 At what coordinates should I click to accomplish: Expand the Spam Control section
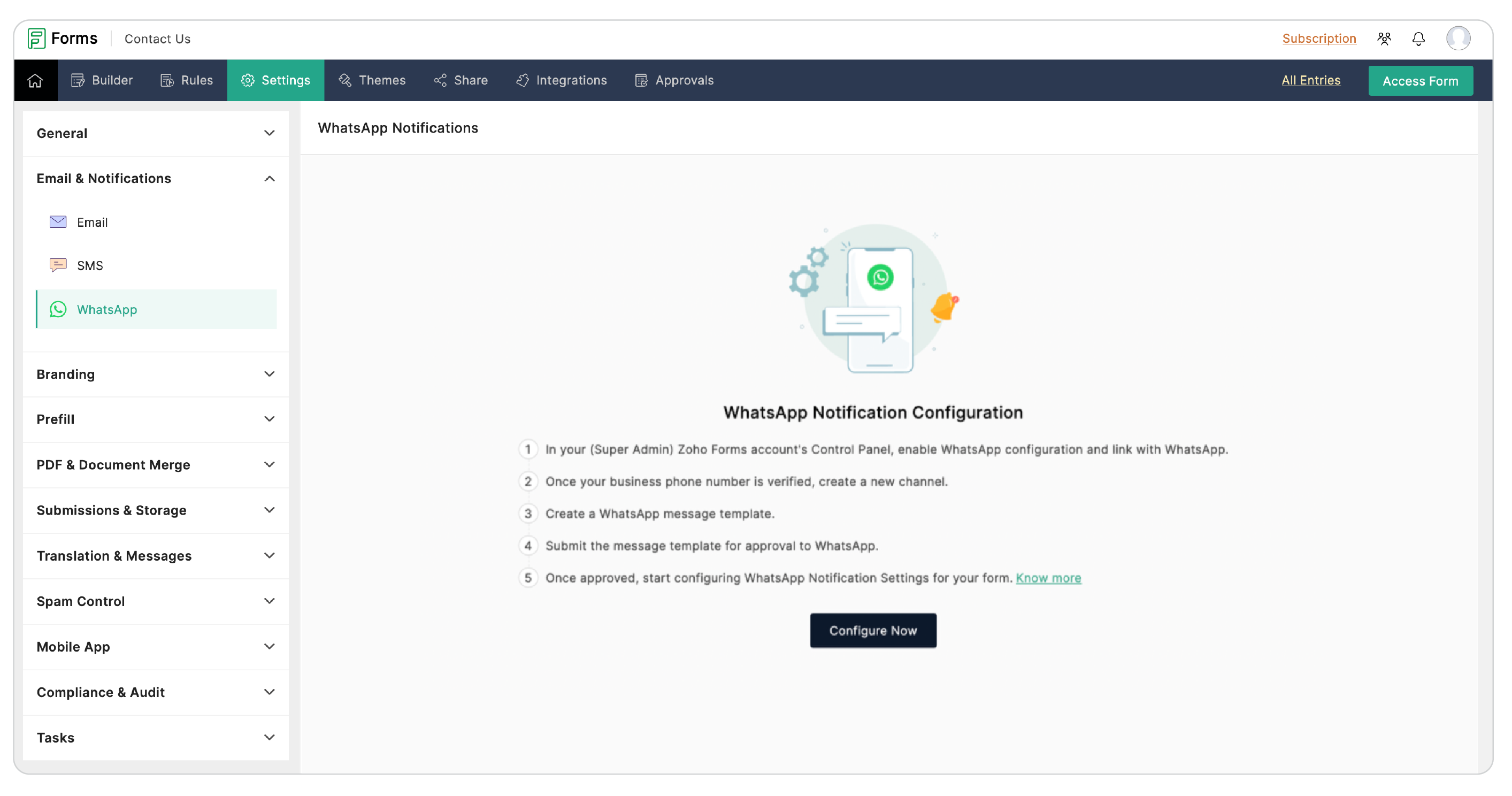tap(156, 602)
